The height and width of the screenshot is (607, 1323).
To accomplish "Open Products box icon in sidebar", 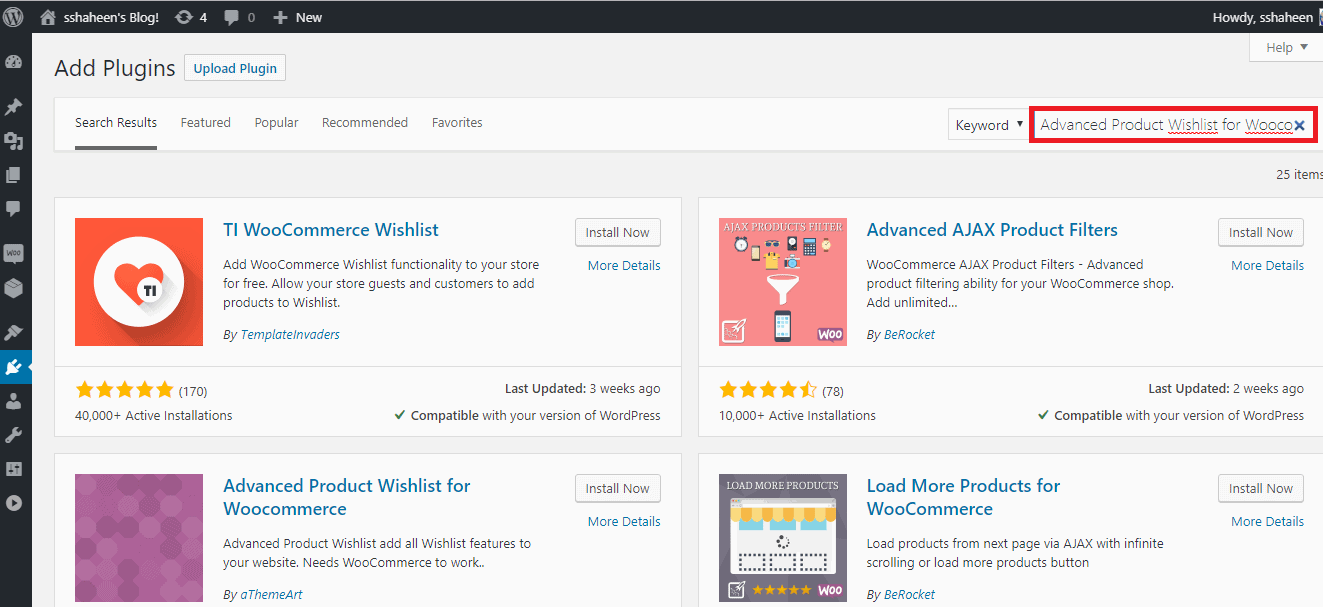I will point(14,288).
